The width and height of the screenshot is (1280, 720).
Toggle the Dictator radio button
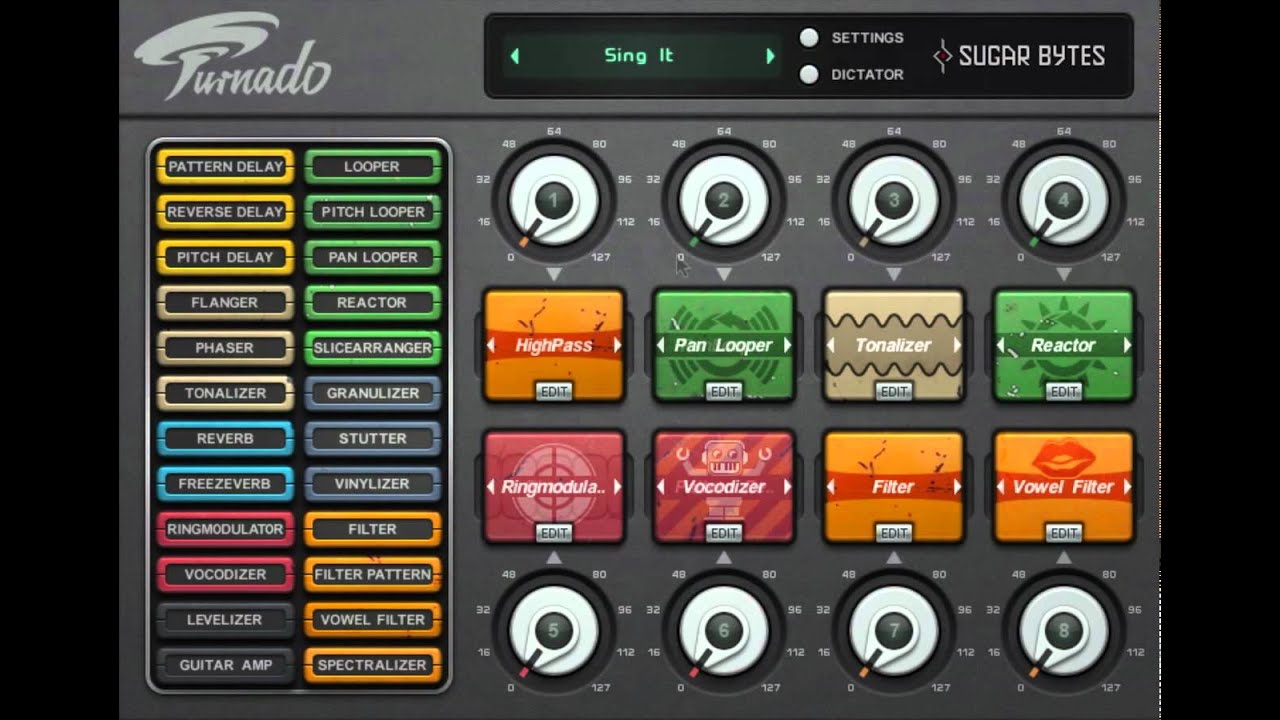point(809,74)
